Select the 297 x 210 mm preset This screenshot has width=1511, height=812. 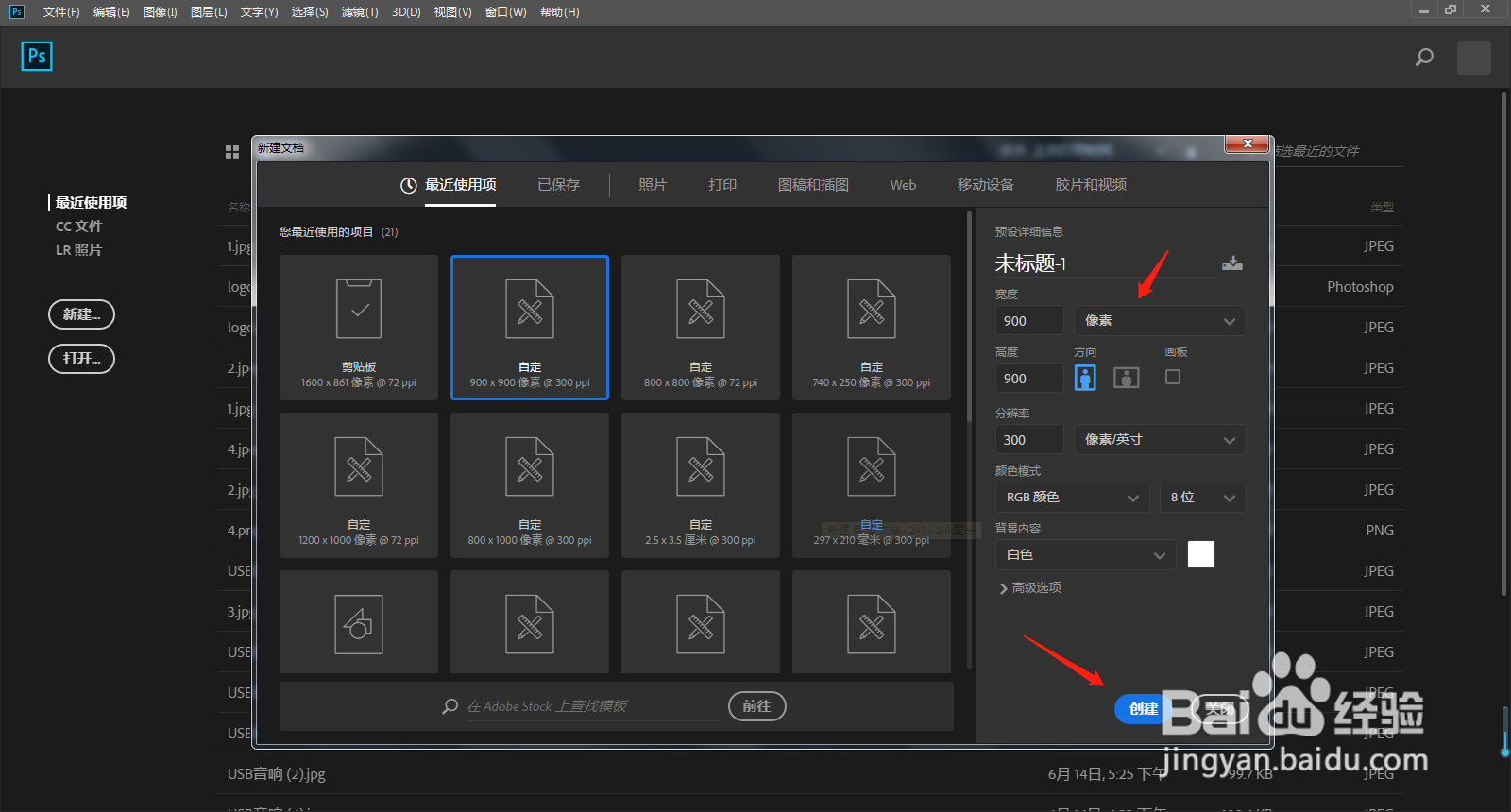872,485
